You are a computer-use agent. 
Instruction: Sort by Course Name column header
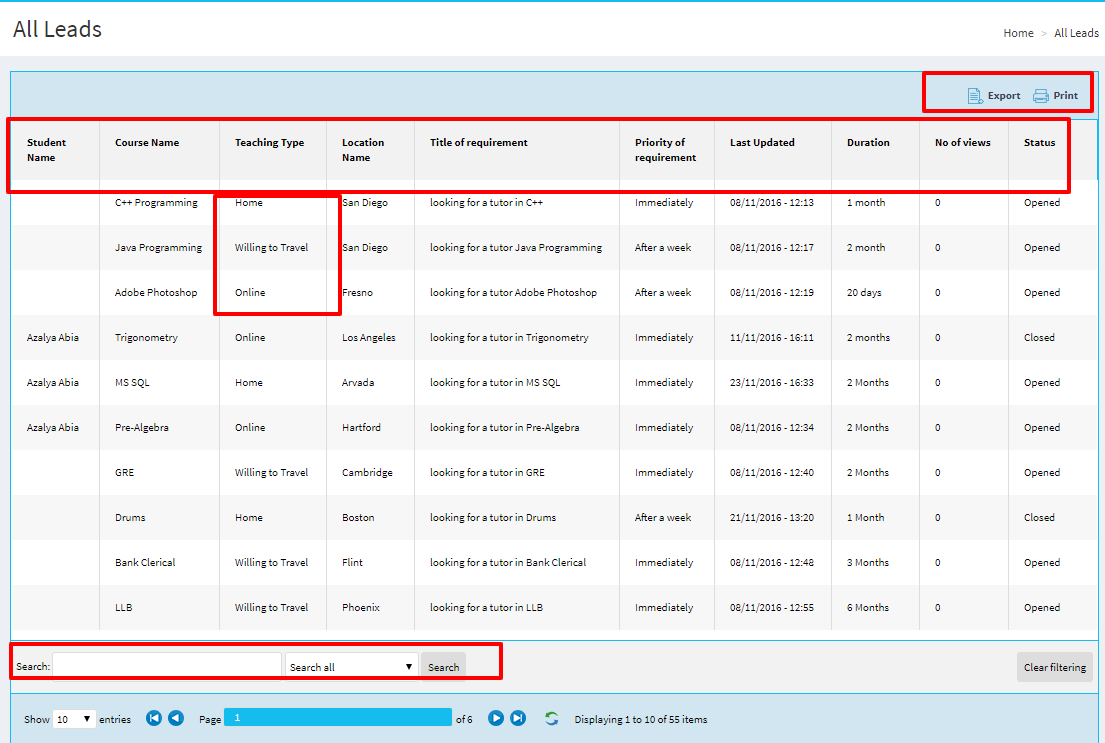[147, 143]
